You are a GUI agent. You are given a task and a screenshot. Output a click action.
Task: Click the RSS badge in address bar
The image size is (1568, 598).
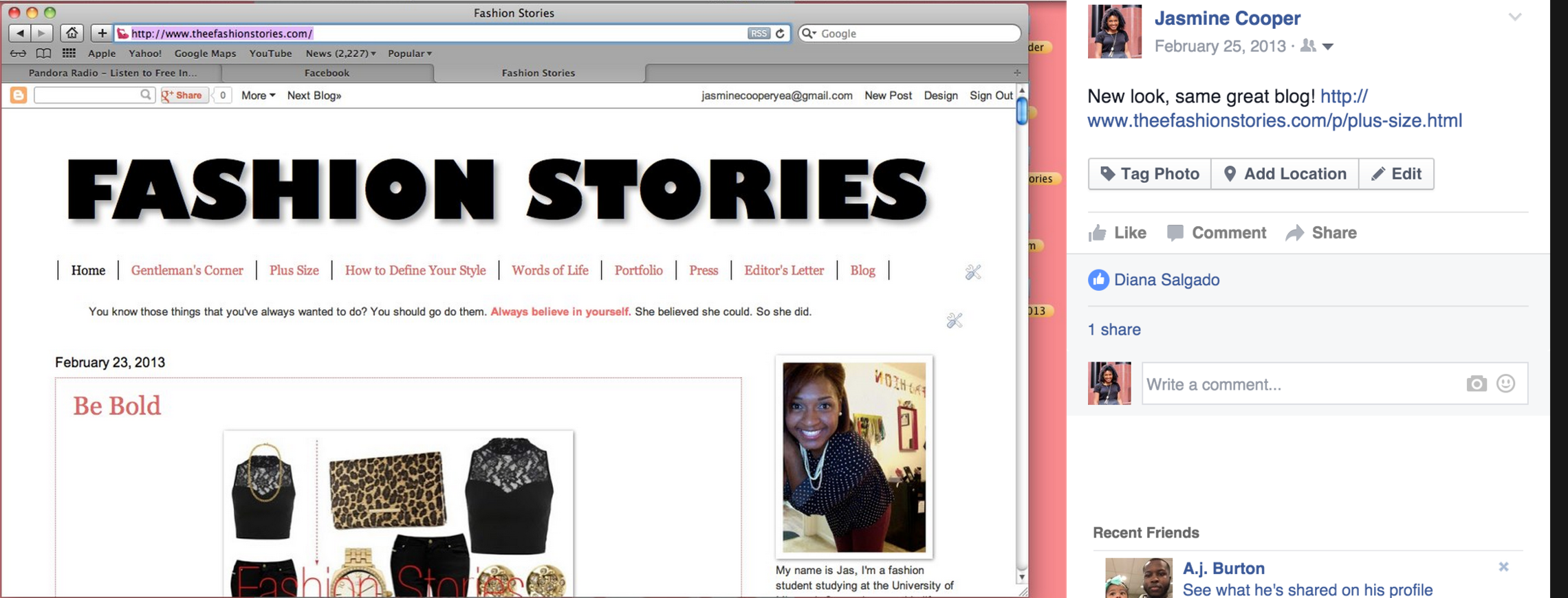point(759,33)
